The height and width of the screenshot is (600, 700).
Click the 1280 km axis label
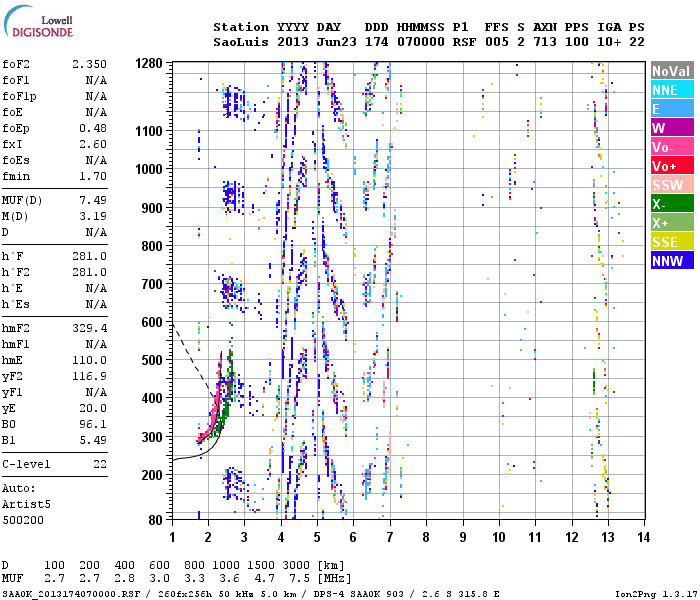(149, 63)
